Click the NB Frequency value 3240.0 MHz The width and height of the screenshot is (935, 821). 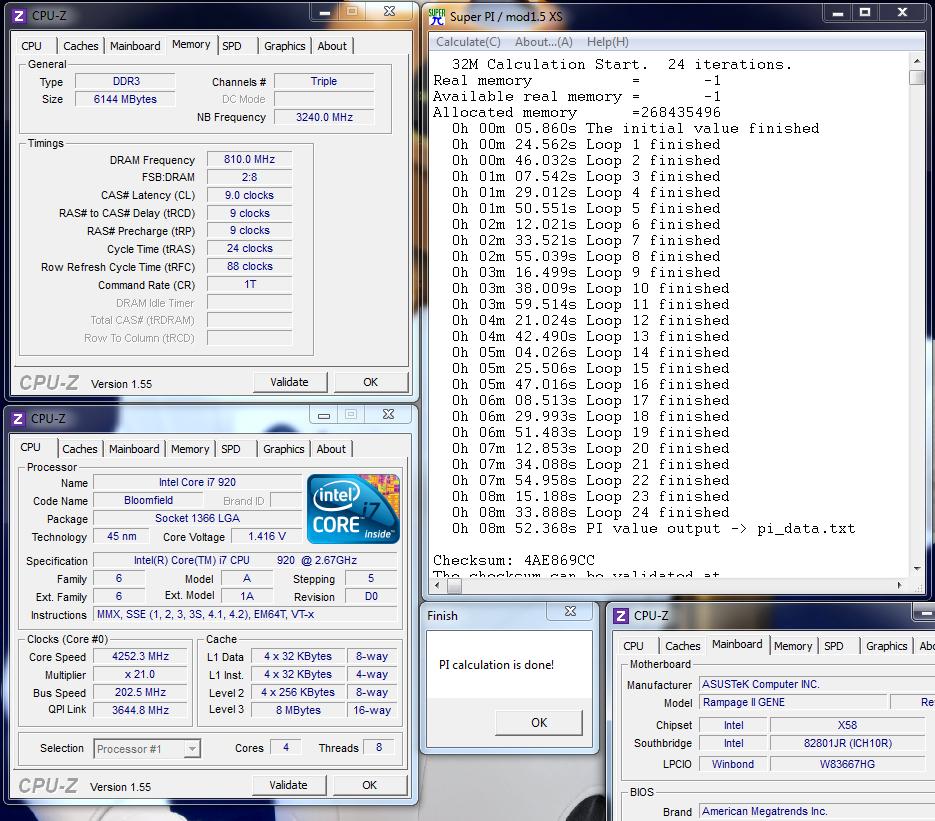324,117
